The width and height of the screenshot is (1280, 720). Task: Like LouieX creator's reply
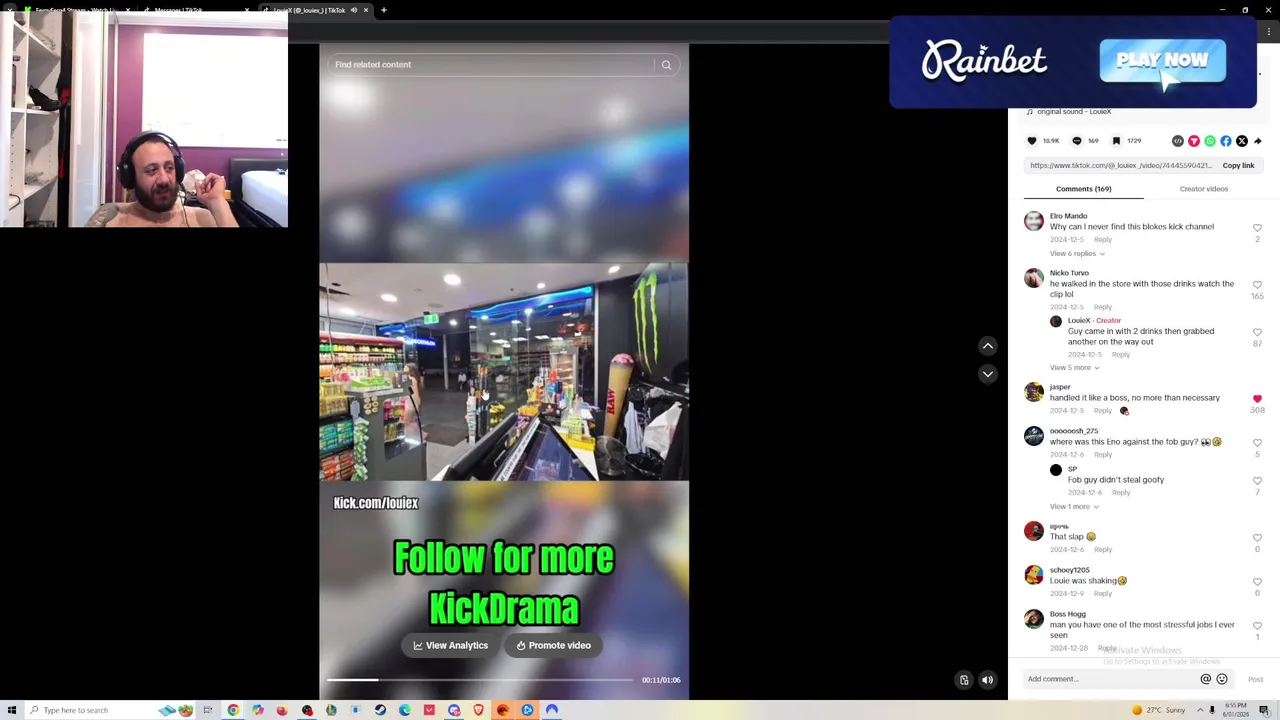point(1257,332)
